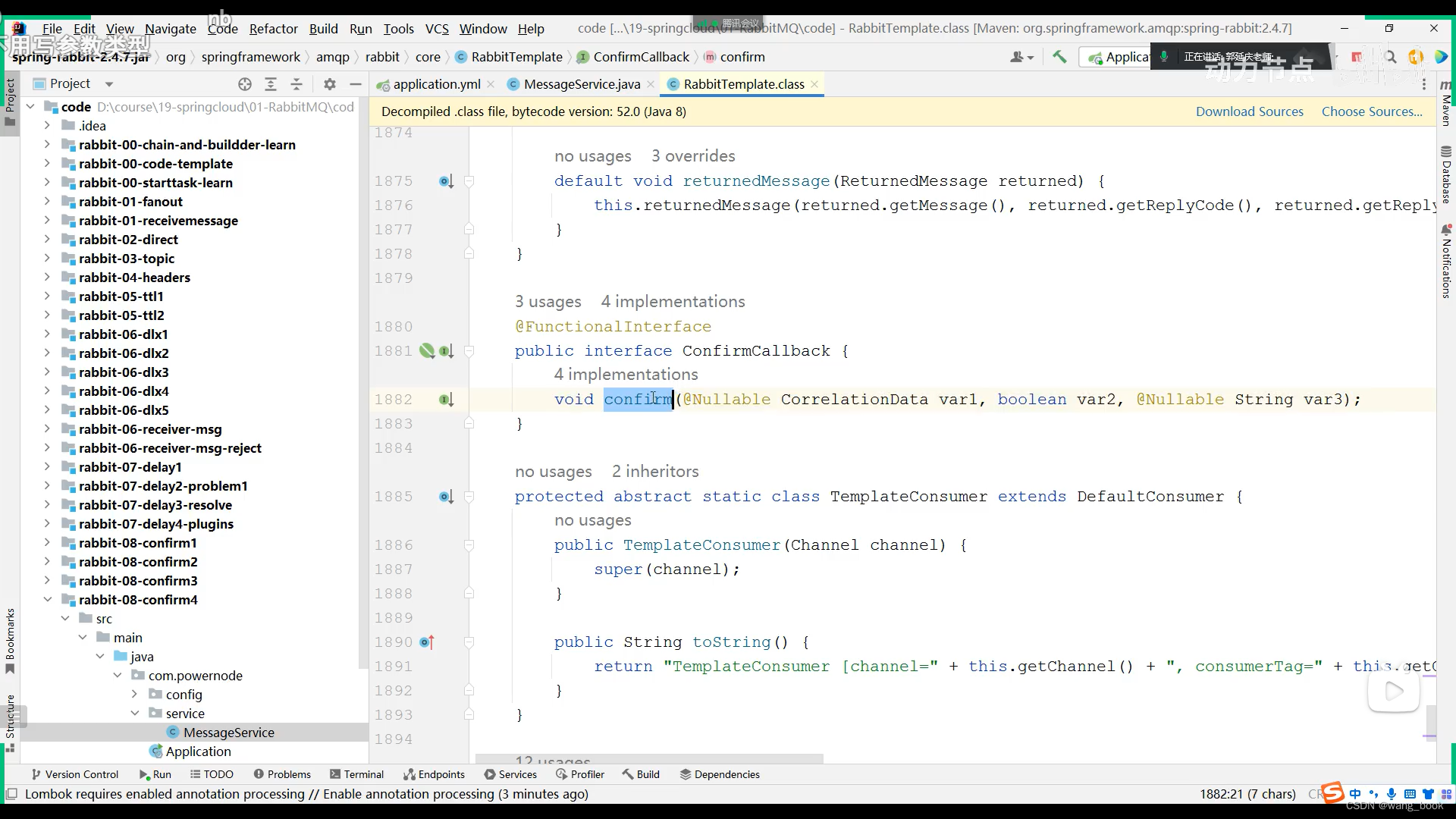Click the build hammer icon
The height and width of the screenshot is (819, 1456).
click(1059, 57)
